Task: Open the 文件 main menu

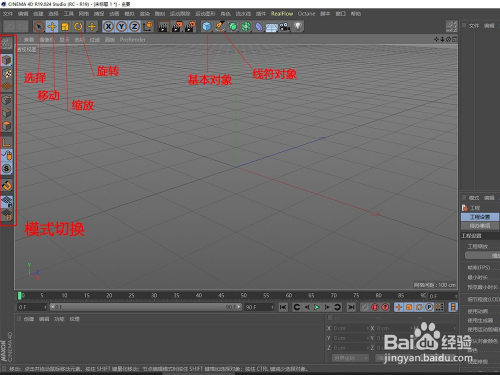Action: 8,14
